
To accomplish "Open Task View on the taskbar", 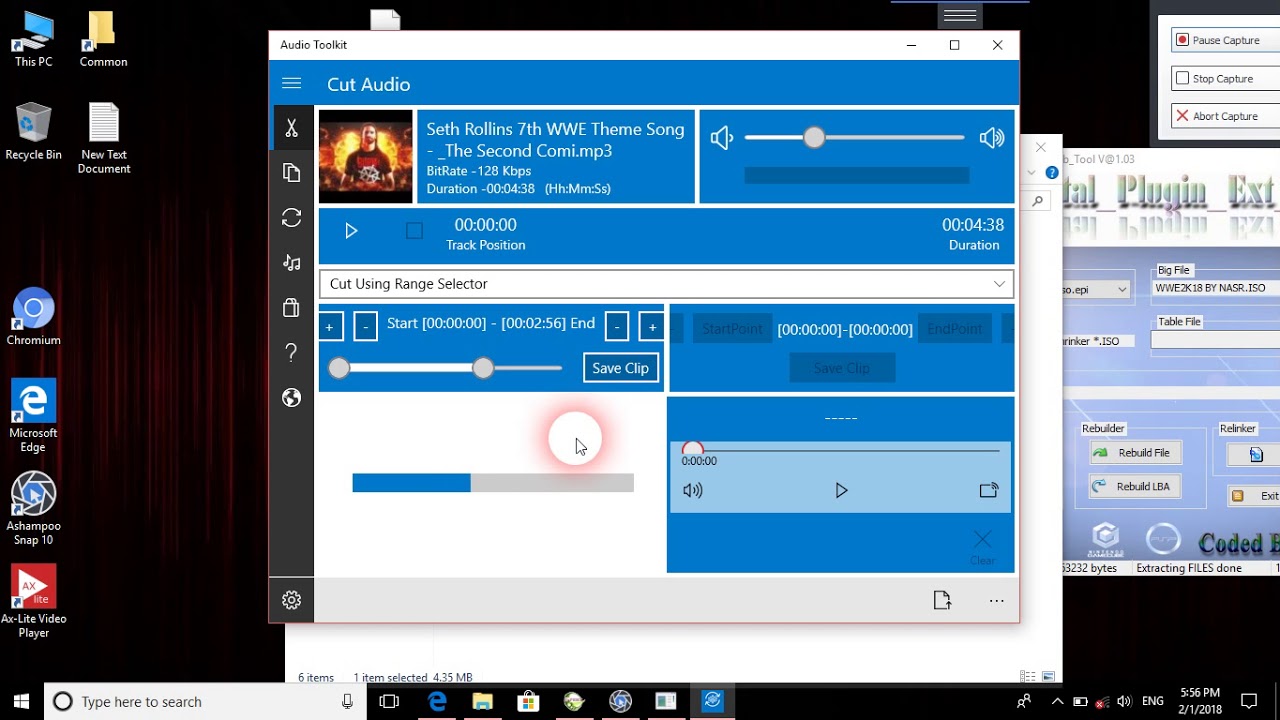I will 389,701.
